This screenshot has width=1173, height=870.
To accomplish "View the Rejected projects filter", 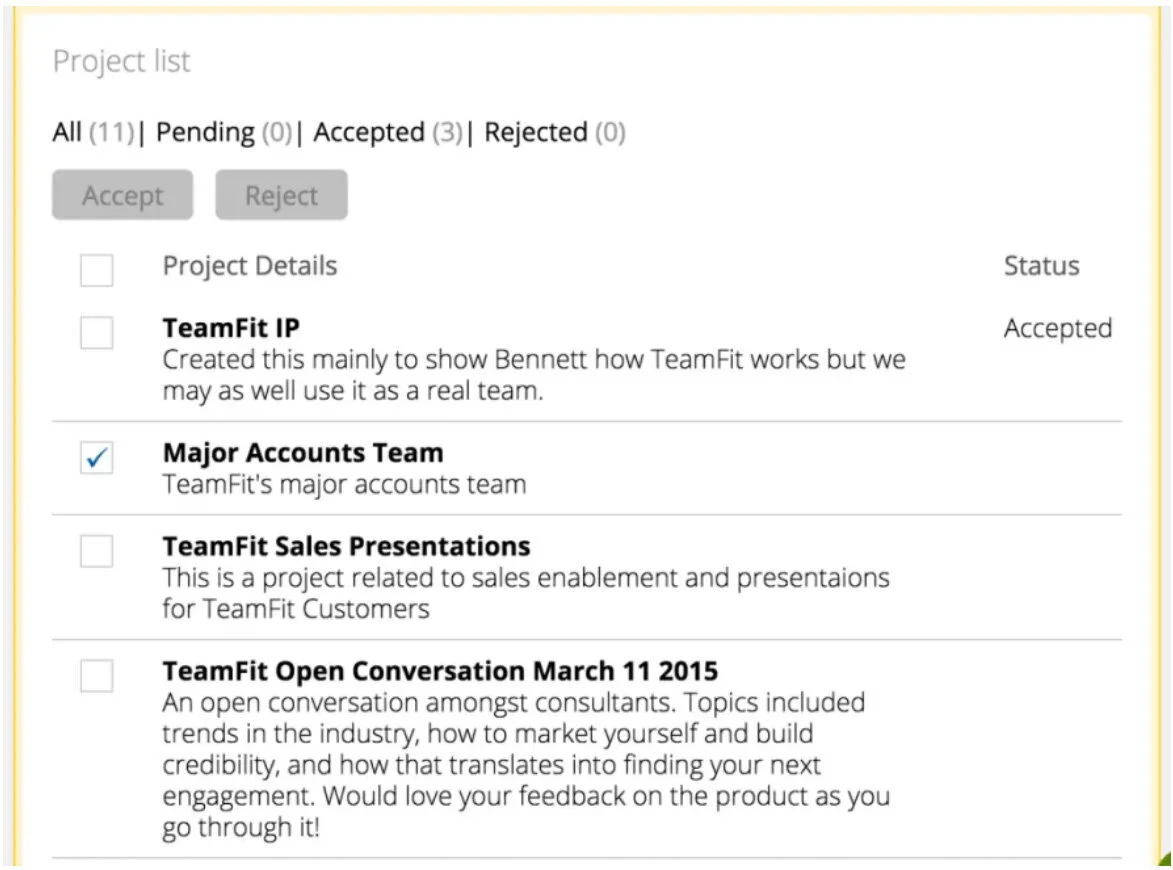I will tap(536, 132).
